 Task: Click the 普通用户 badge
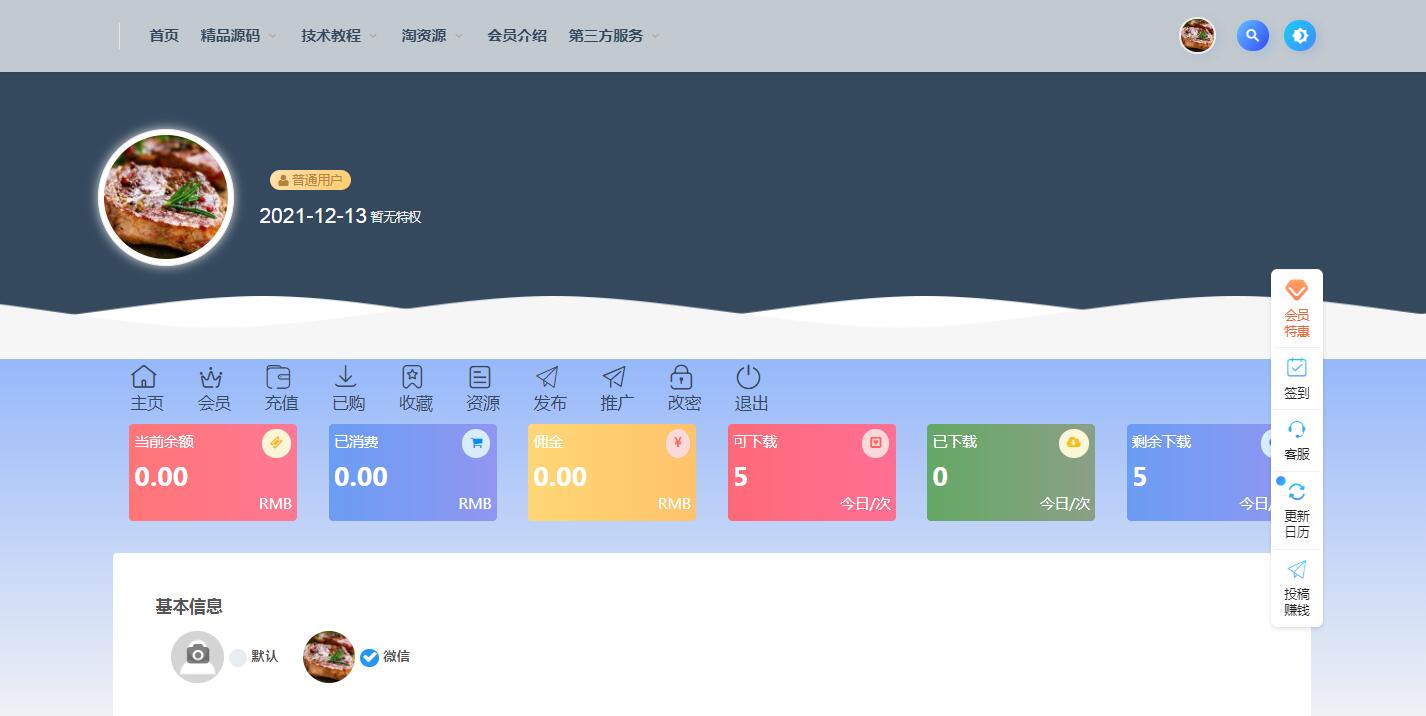click(310, 180)
